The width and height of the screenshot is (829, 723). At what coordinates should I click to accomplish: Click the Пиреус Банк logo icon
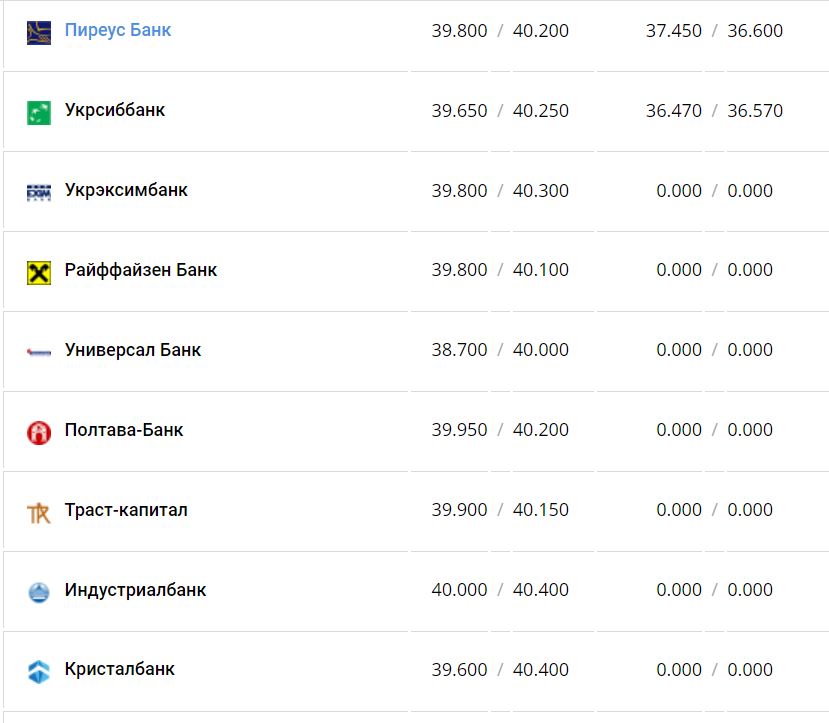(39, 32)
